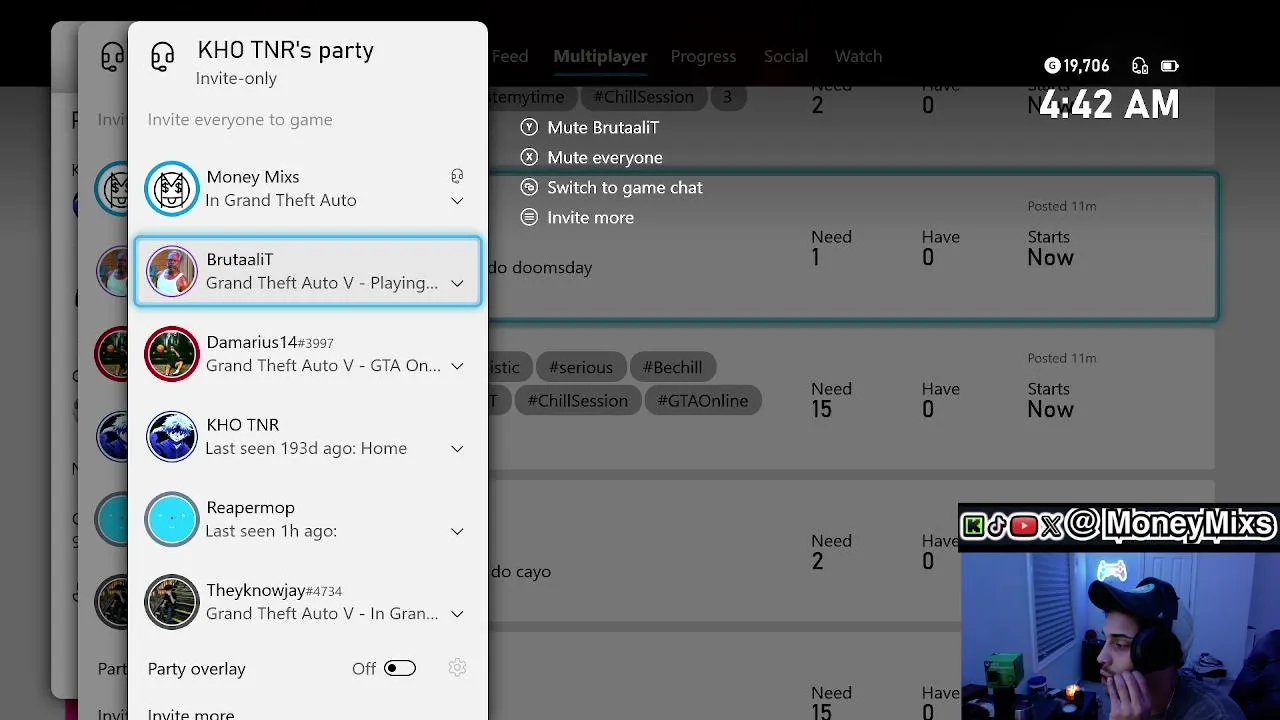
Task: Click the X social icon in overlay banner
Action: click(x=1050, y=526)
